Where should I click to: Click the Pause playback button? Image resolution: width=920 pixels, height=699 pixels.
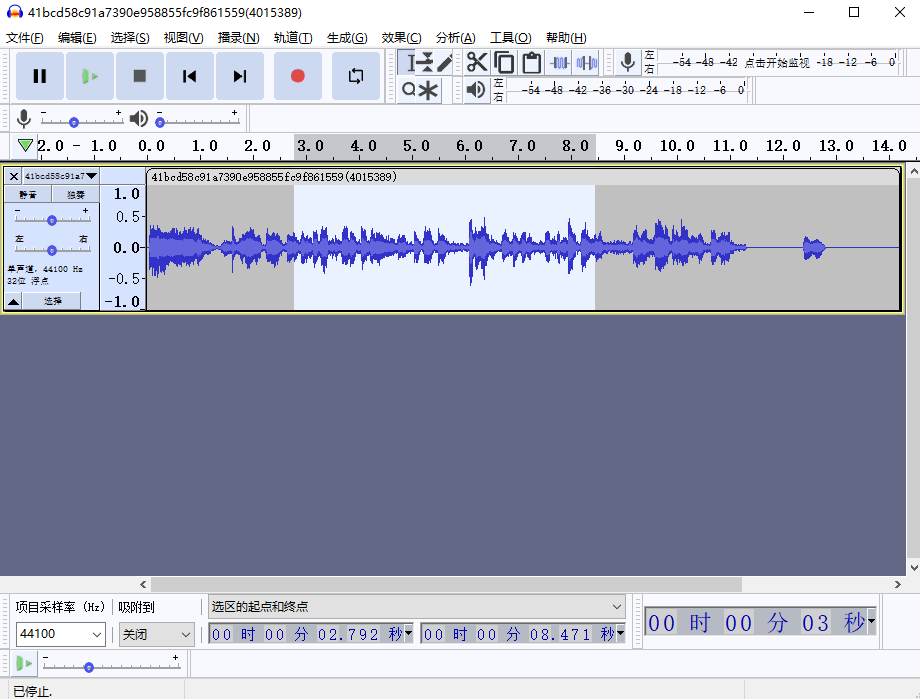point(40,76)
